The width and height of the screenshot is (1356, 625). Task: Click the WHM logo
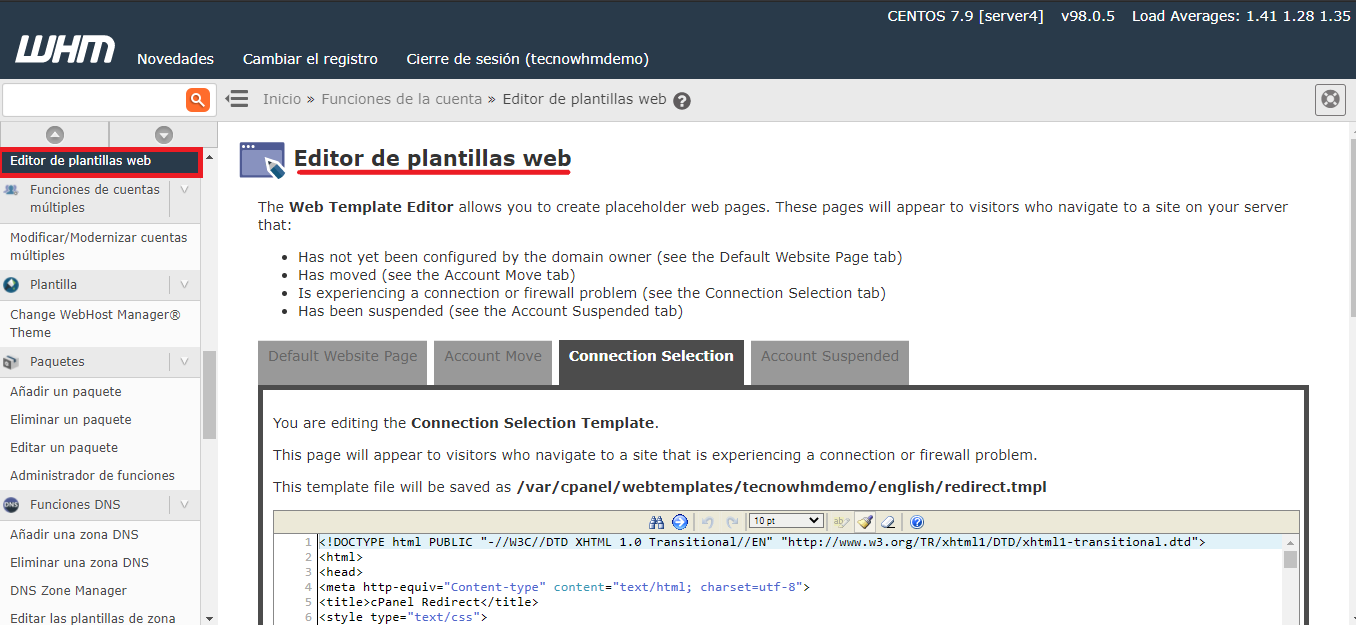click(x=65, y=50)
